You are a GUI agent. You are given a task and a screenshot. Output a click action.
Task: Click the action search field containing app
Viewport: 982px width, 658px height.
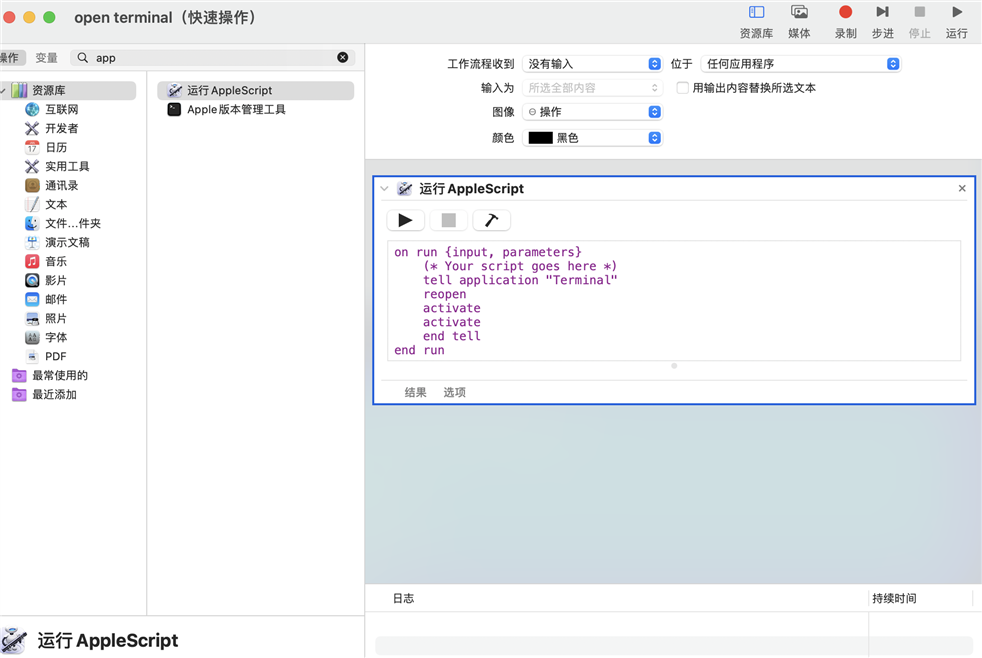pyautogui.click(x=213, y=58)
